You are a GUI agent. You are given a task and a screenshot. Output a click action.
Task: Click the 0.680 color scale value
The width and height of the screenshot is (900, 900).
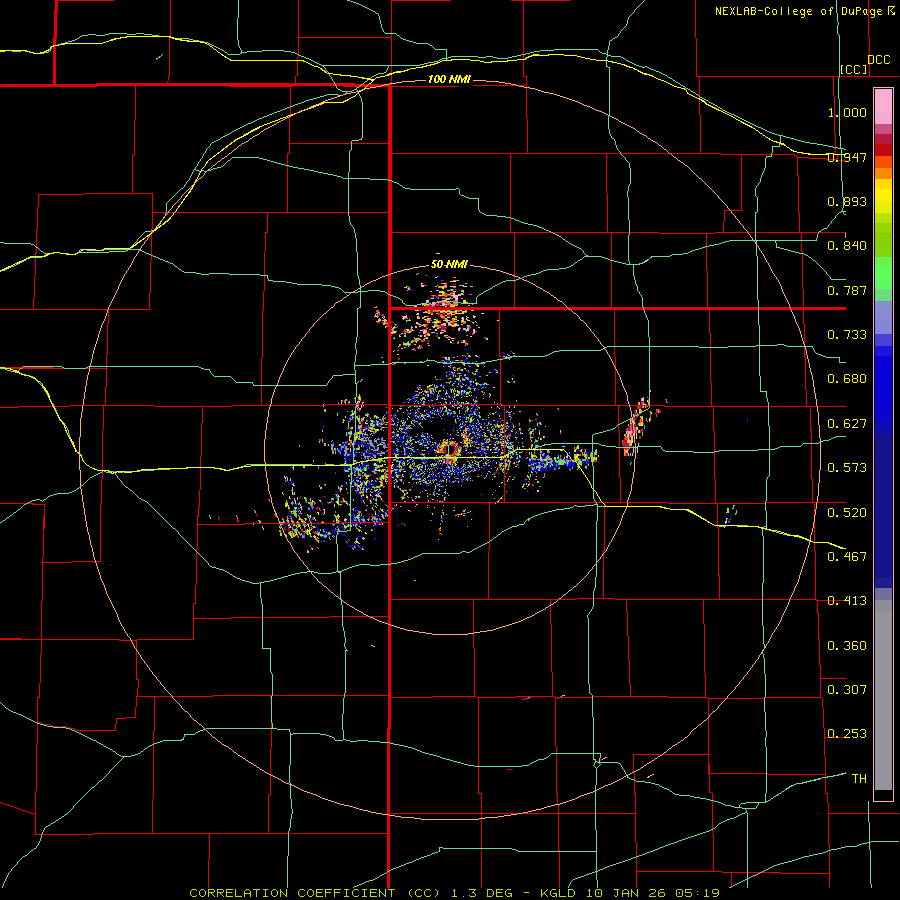(x=847, y=379)
